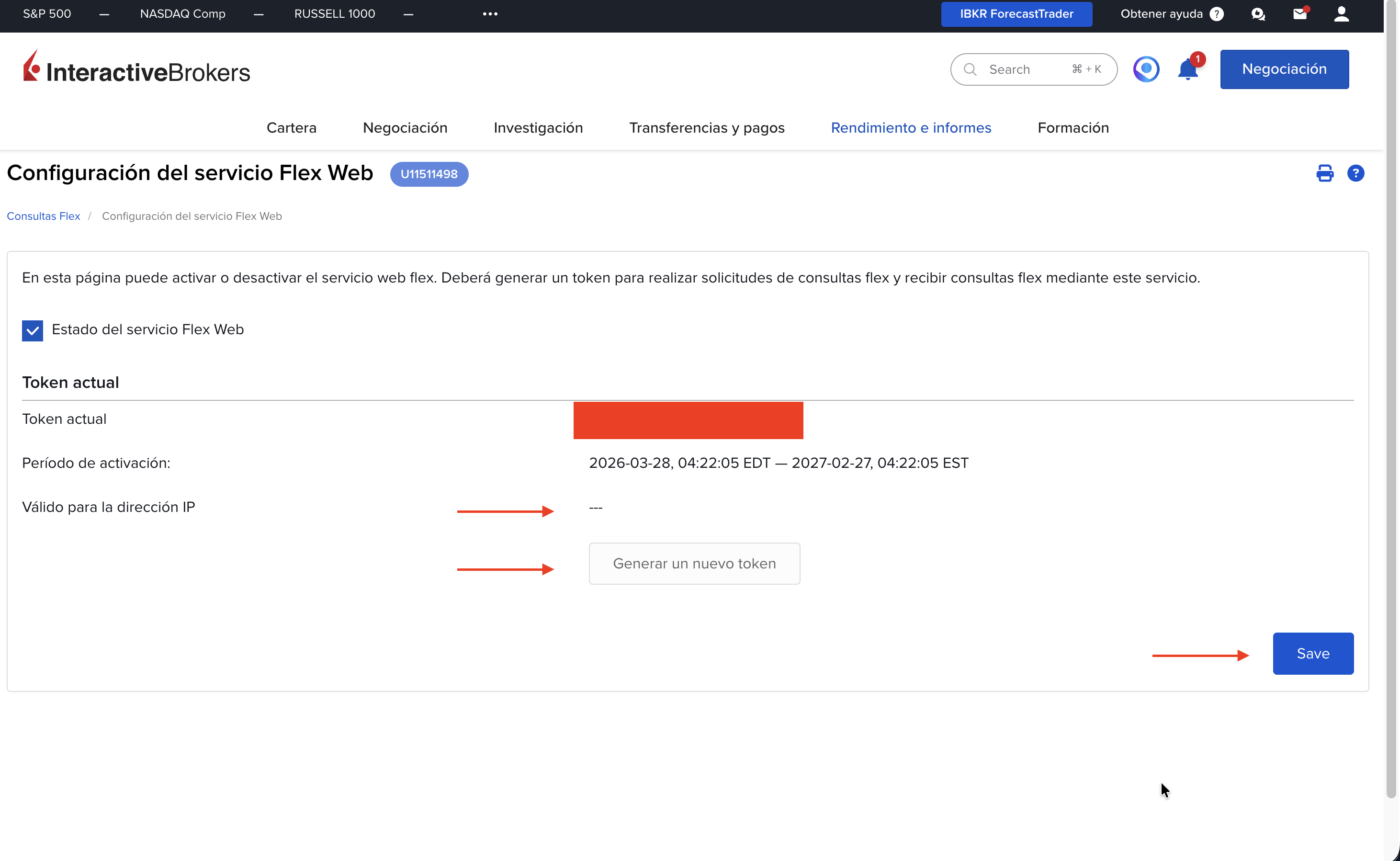Expand more tickers three dots
Screen dimensions: 1400x861
pos(490,14)
